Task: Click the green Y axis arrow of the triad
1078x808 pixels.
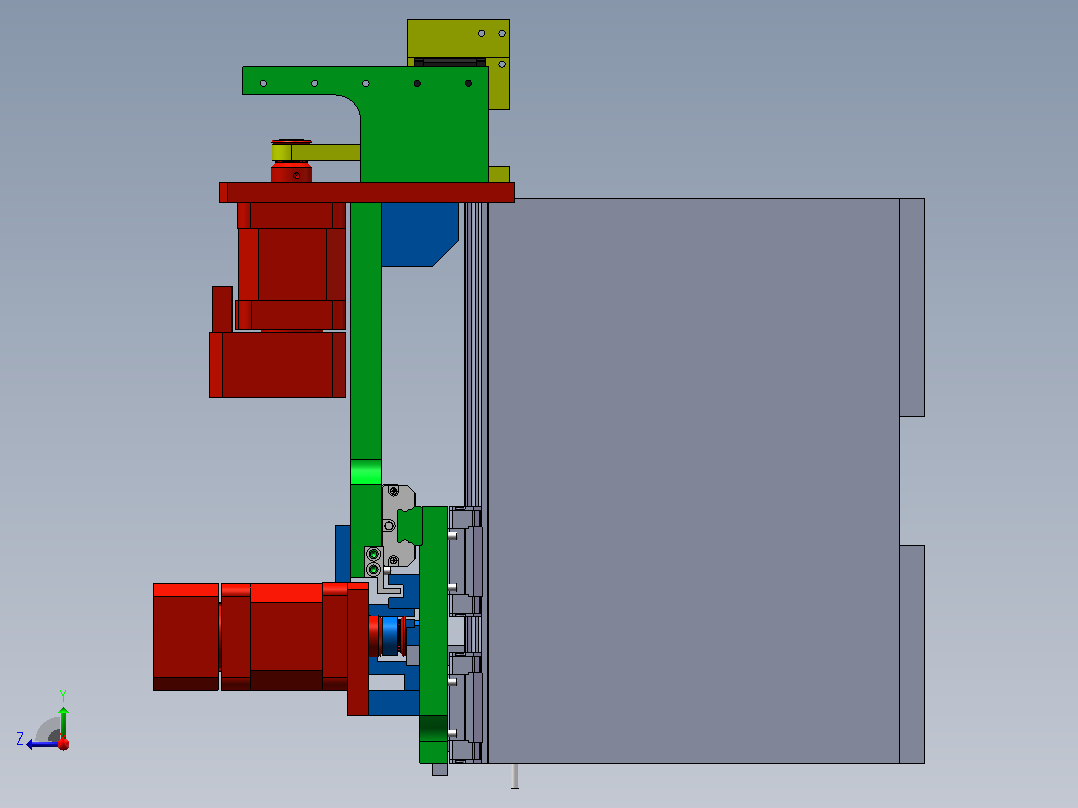Action: (63, 722)
